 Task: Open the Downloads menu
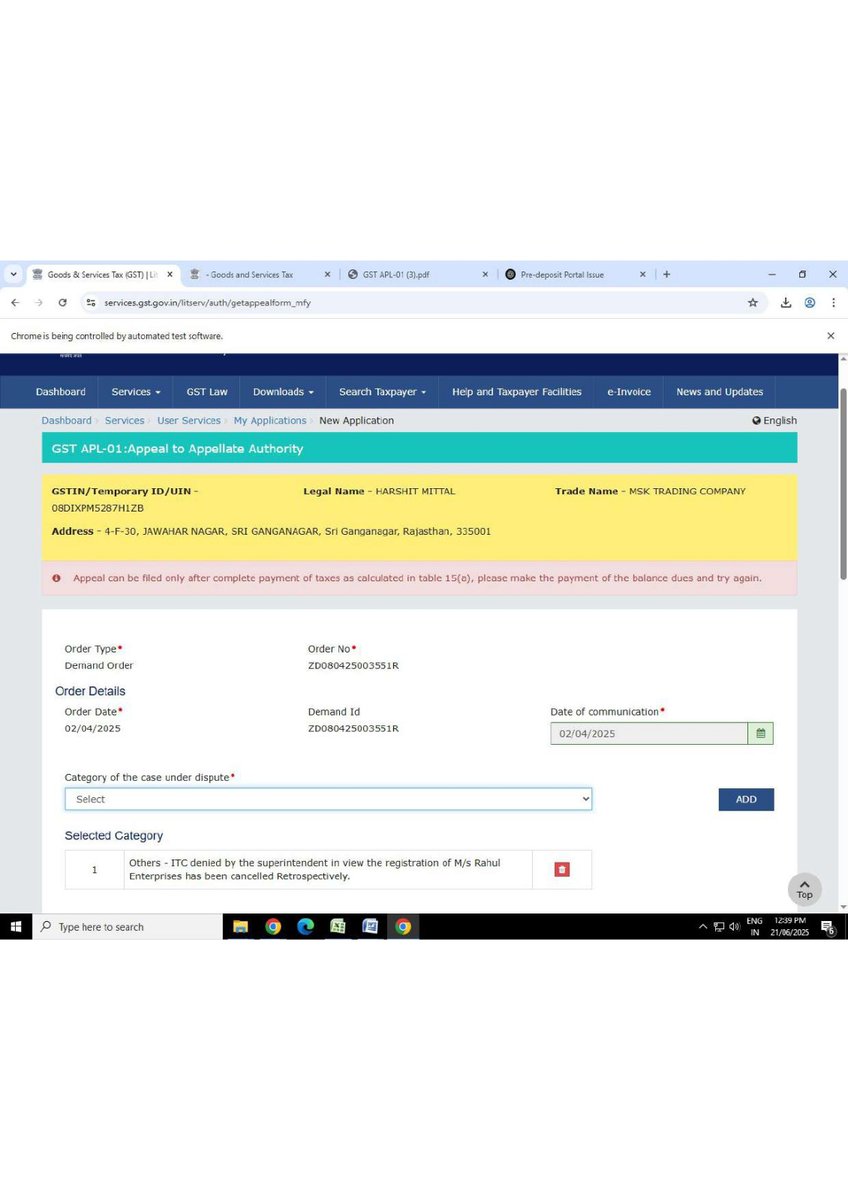tap(283, 392)
